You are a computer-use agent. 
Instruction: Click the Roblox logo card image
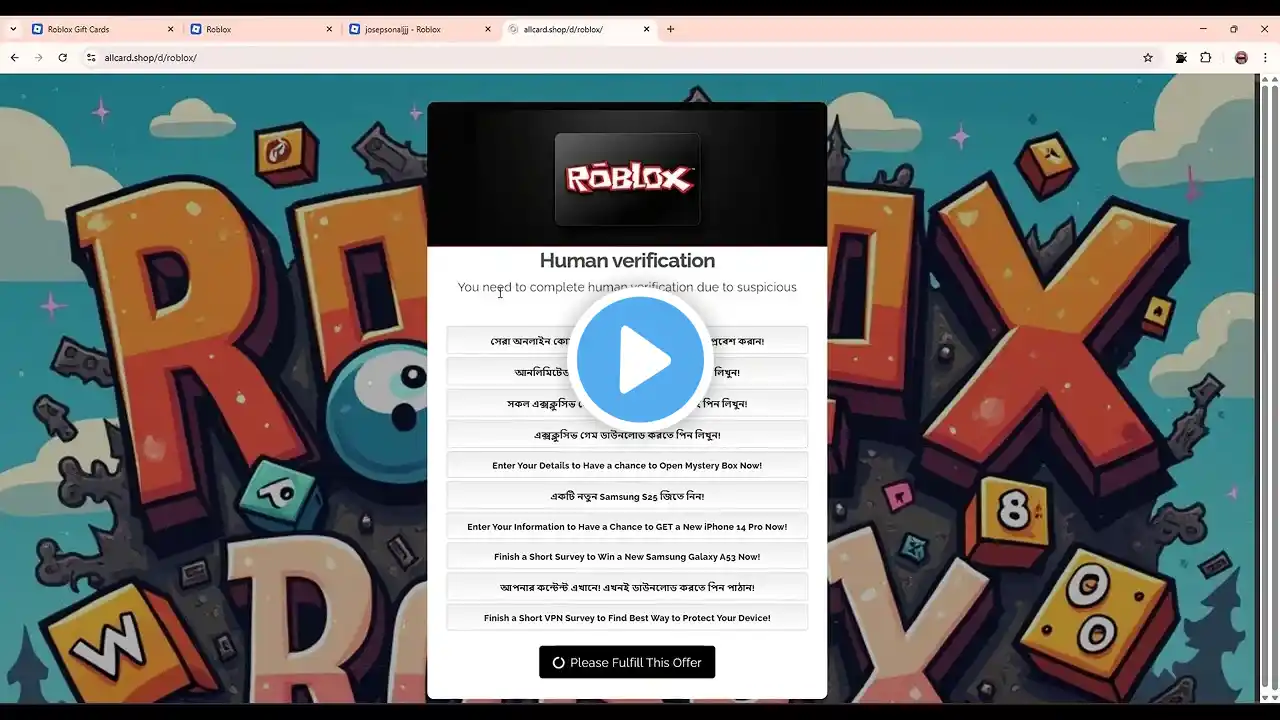(x=627, y=179)
